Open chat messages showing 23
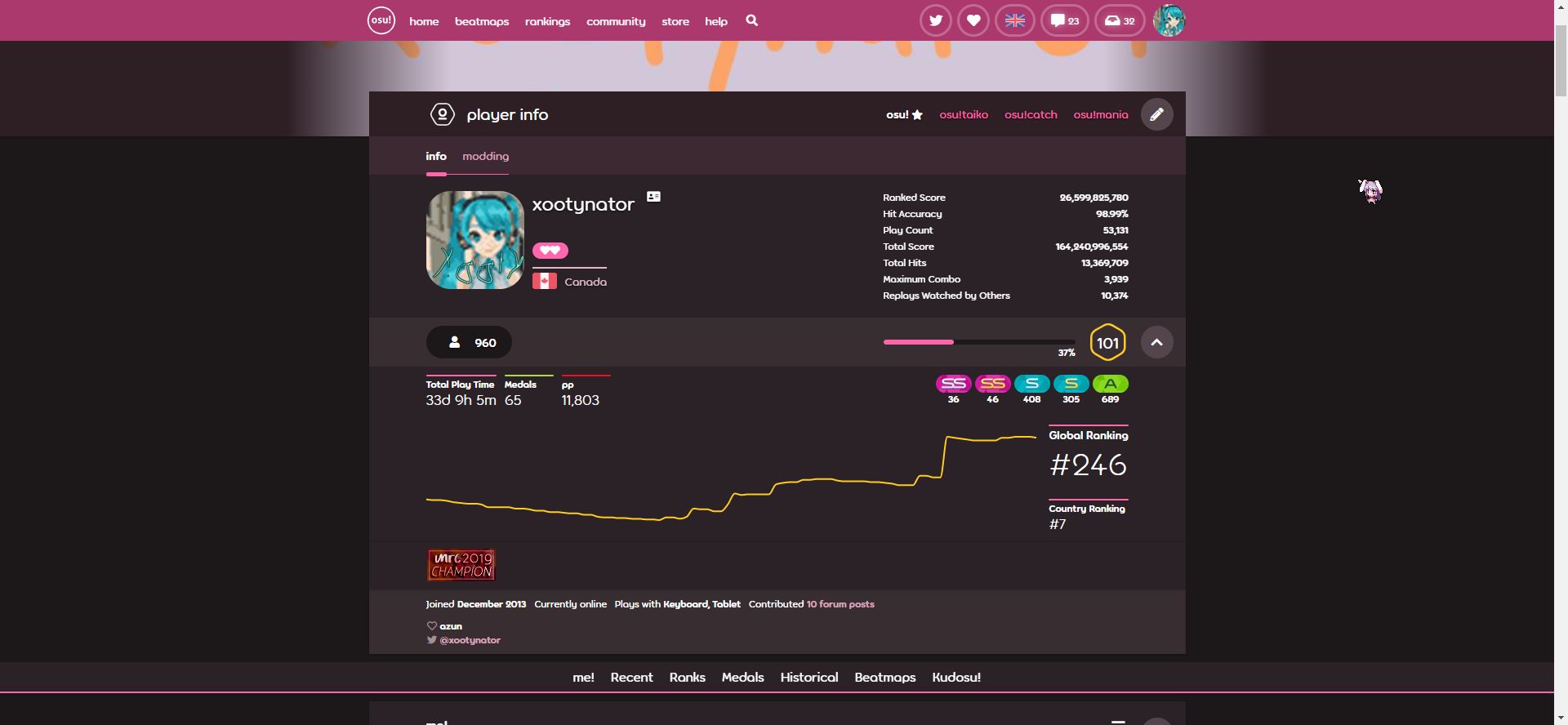This screenshot has height=725, width=1568. [x=1065, y=20]
